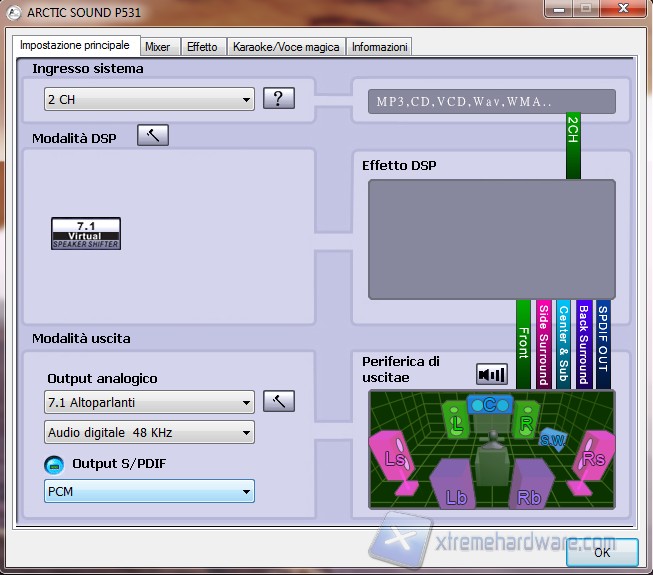Open analog output settings hammer icon

pyautogui.click(x=278, y=402)
